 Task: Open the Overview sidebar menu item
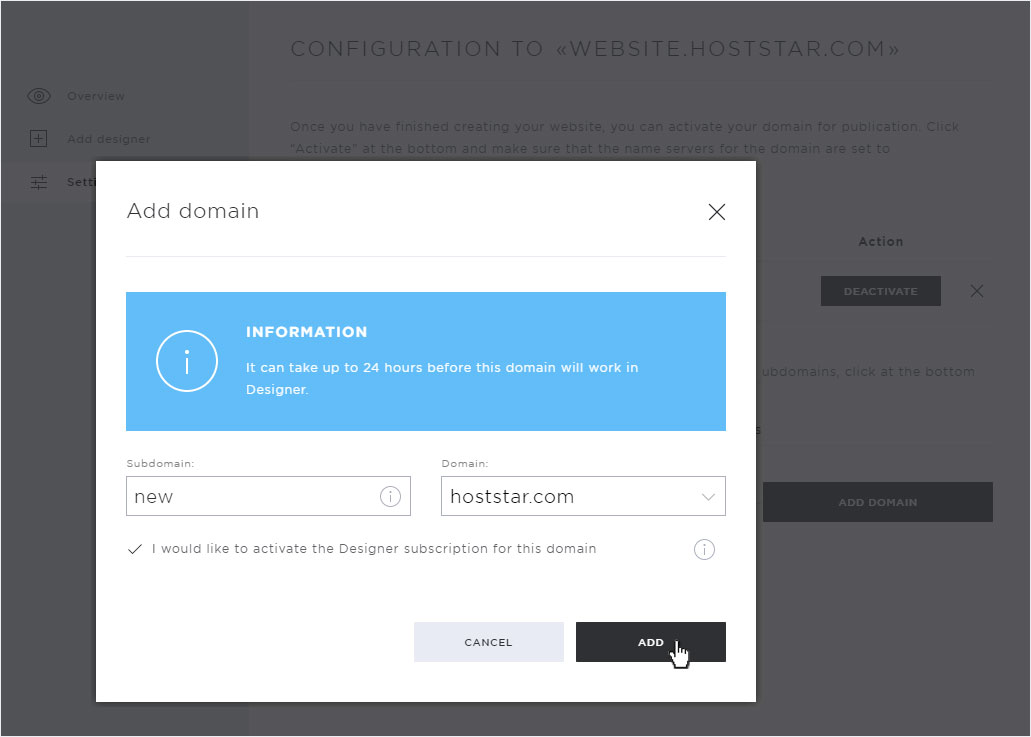click(96, 96)
